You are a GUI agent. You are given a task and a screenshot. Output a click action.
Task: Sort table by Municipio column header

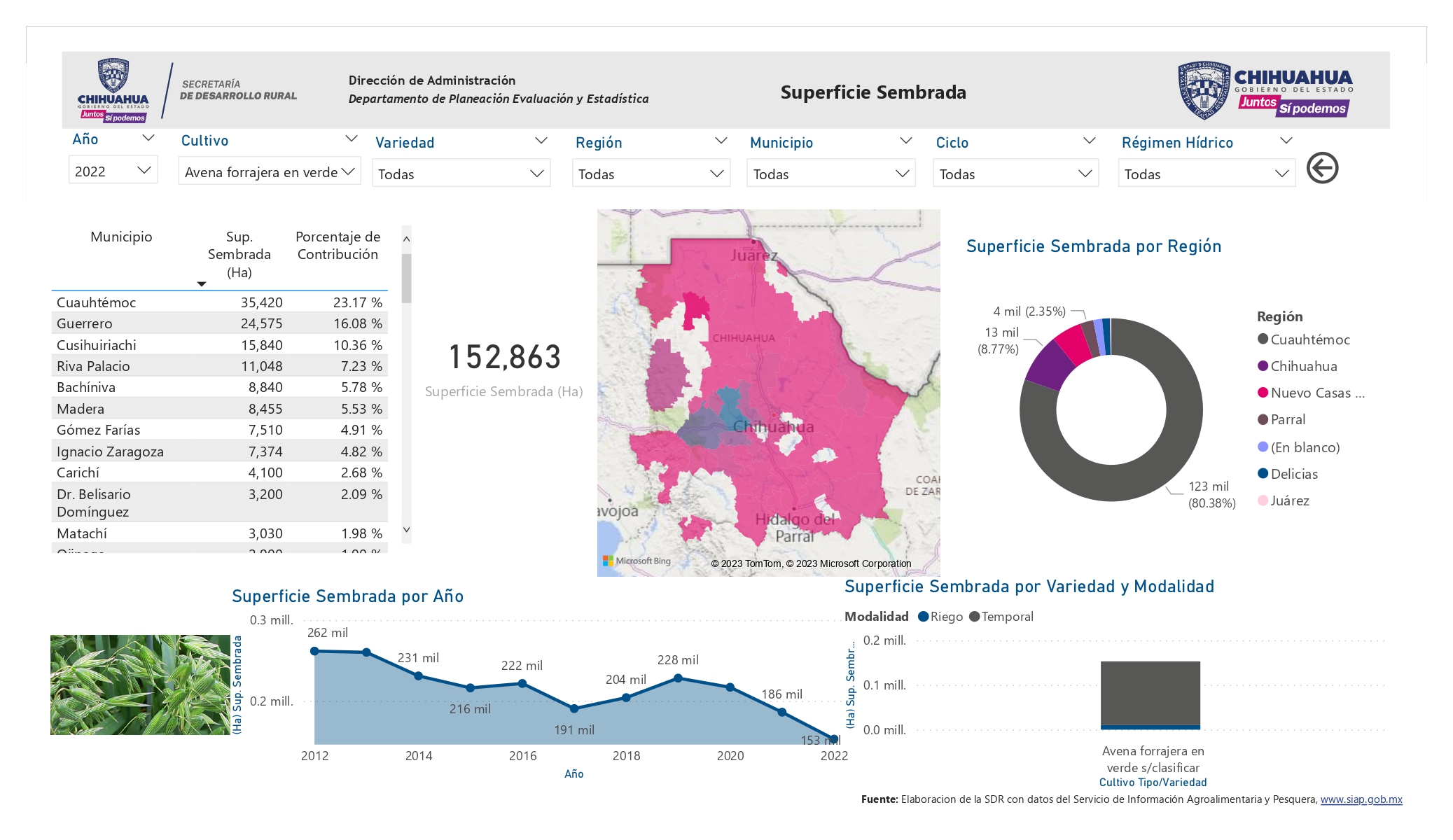(x=121, y=237)
